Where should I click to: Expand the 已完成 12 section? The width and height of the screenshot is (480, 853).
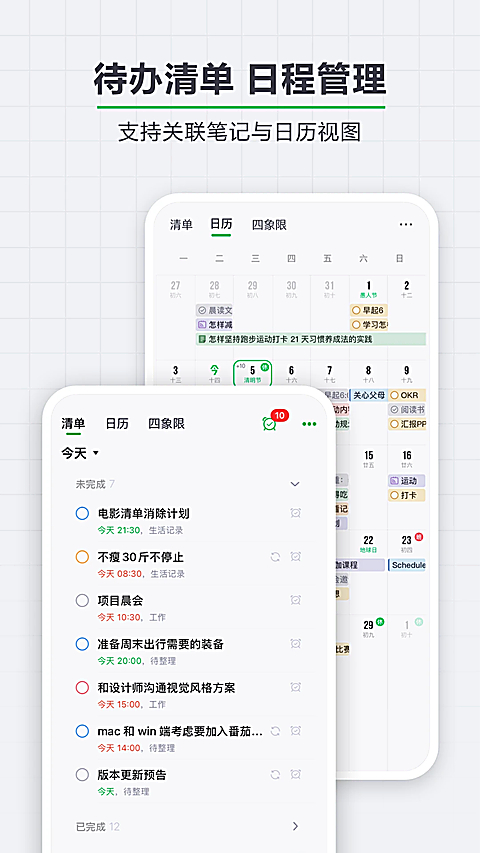pos(187,826)
